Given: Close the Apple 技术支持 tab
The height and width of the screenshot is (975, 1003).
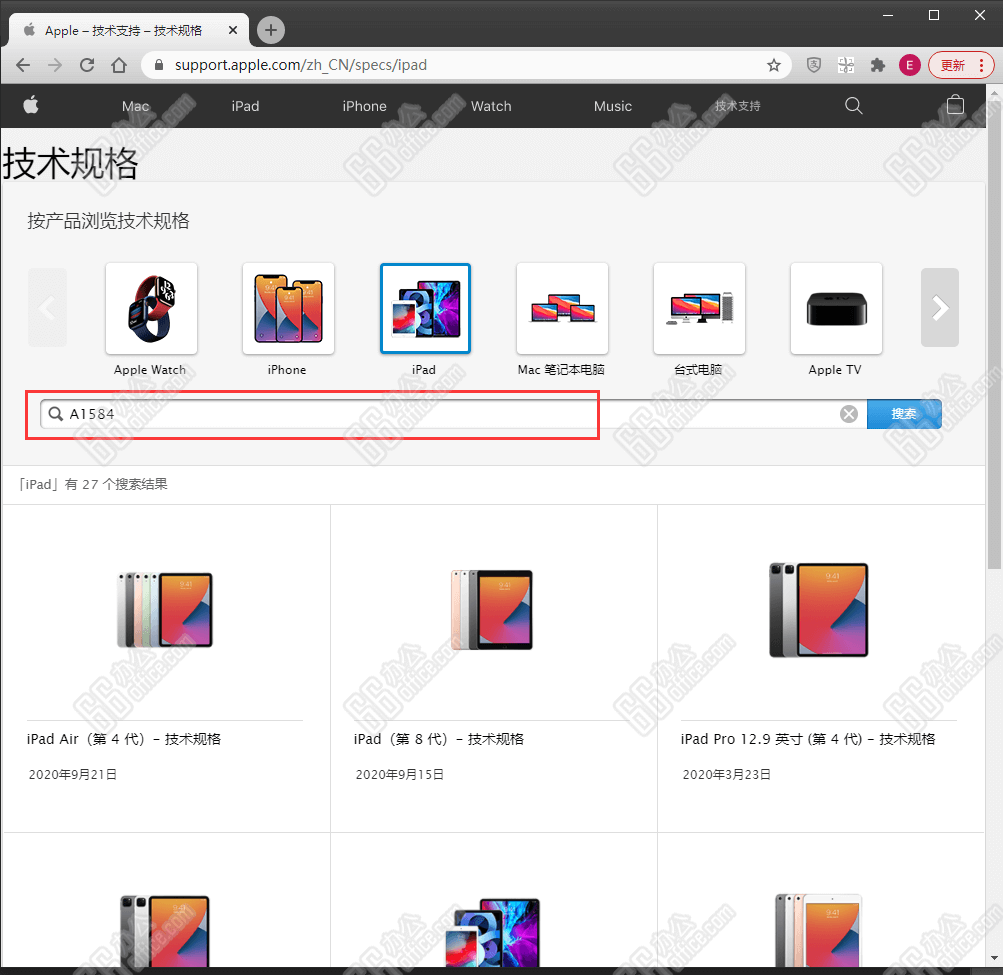Looking at the screenshot, I should click(233, 30).
